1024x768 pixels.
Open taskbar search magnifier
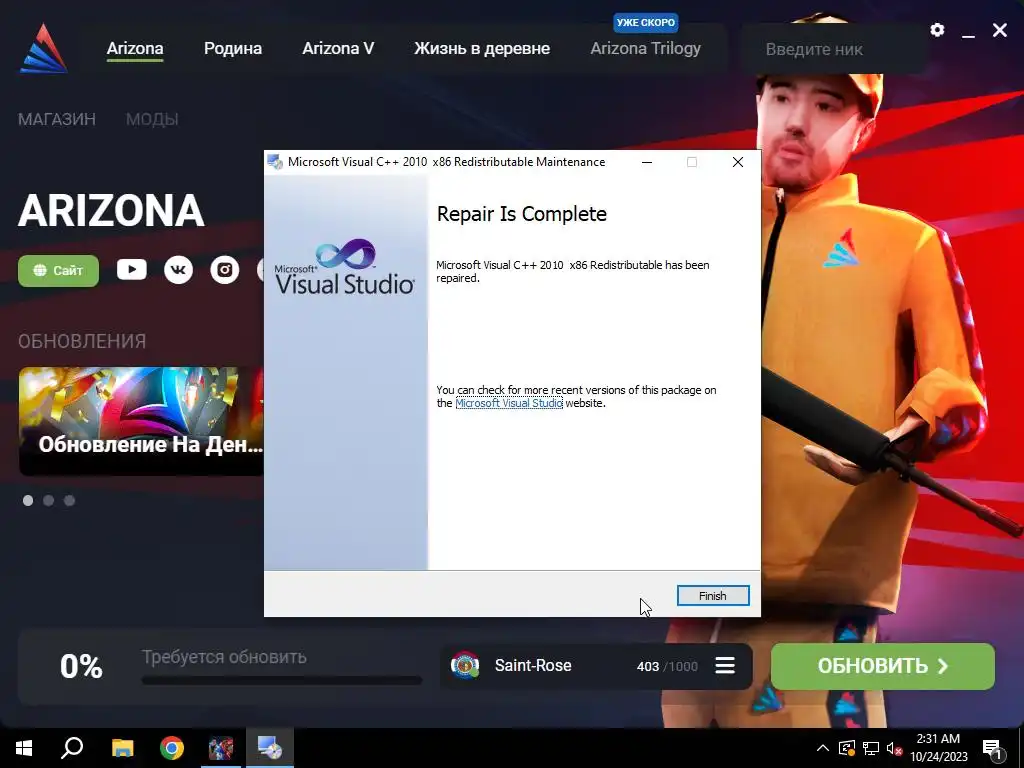(x=72, y=748)
